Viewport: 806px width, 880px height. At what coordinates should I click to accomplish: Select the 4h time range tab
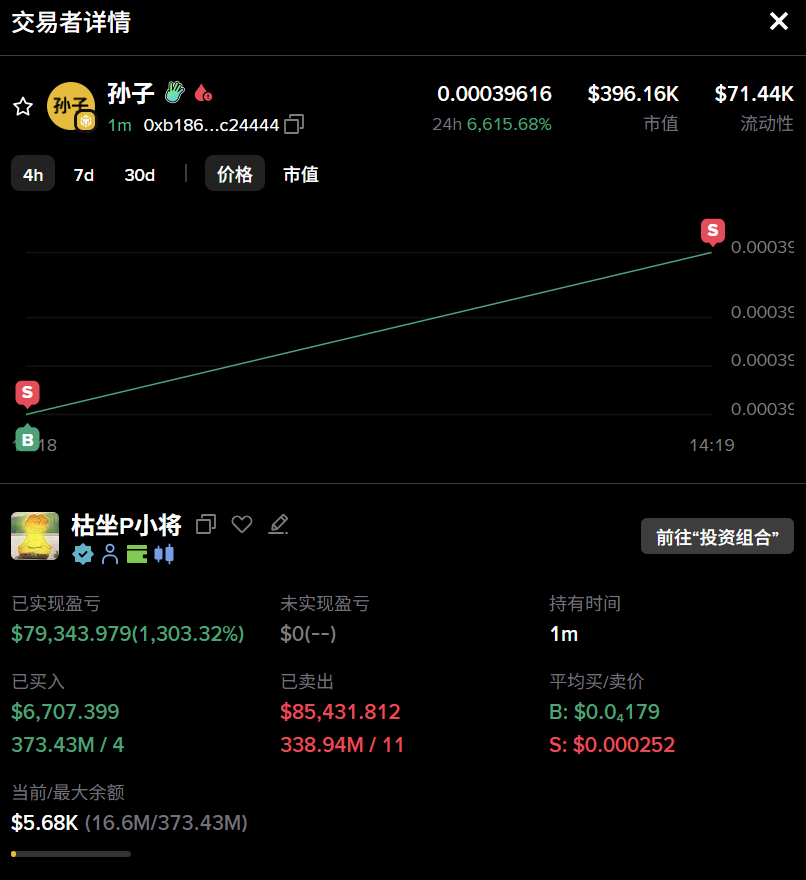(x=33, y=175)
